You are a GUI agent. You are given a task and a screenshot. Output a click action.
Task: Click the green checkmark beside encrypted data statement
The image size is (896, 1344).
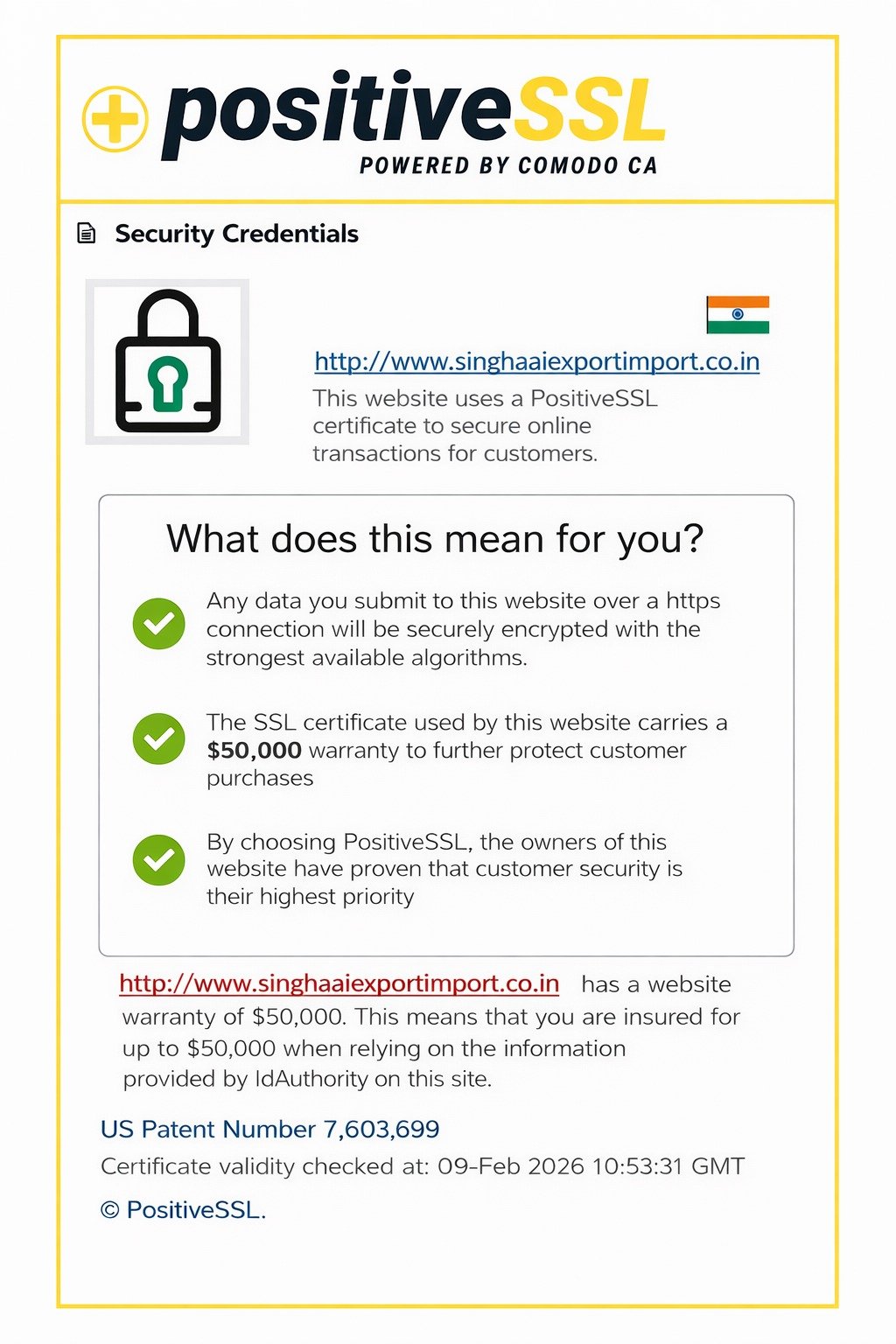(x=158, y=624)
